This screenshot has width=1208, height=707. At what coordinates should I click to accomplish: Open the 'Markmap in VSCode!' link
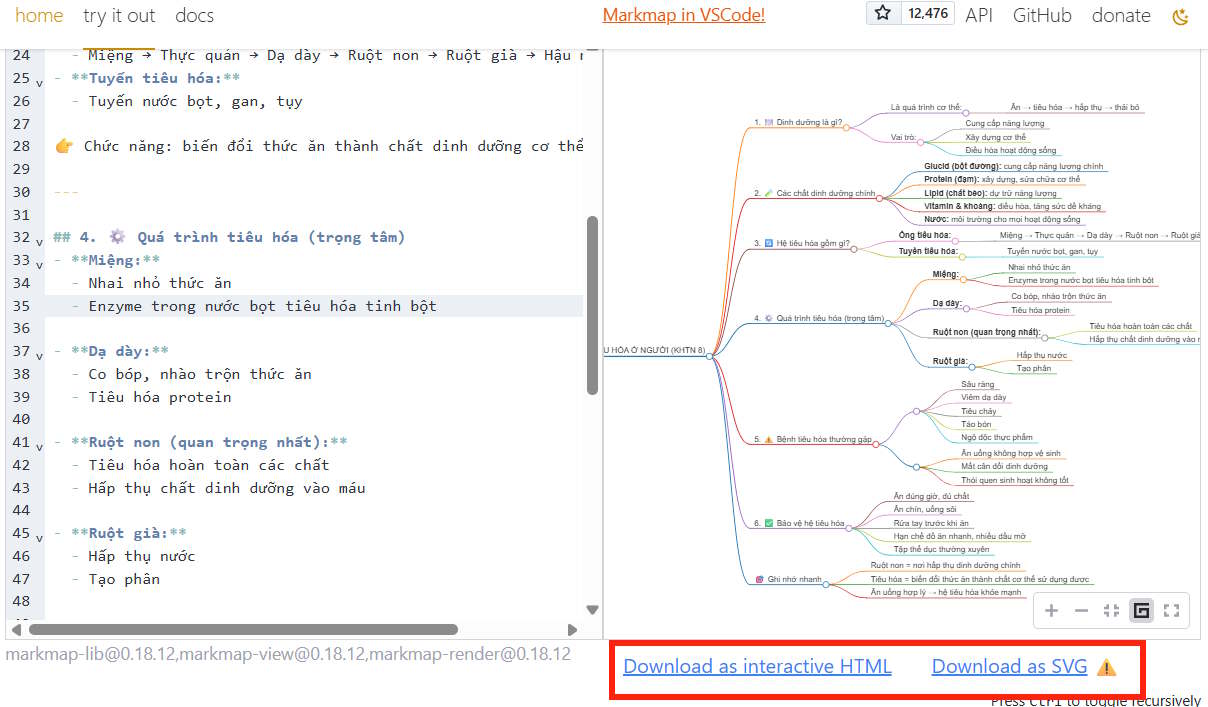[x=683, y=16]
